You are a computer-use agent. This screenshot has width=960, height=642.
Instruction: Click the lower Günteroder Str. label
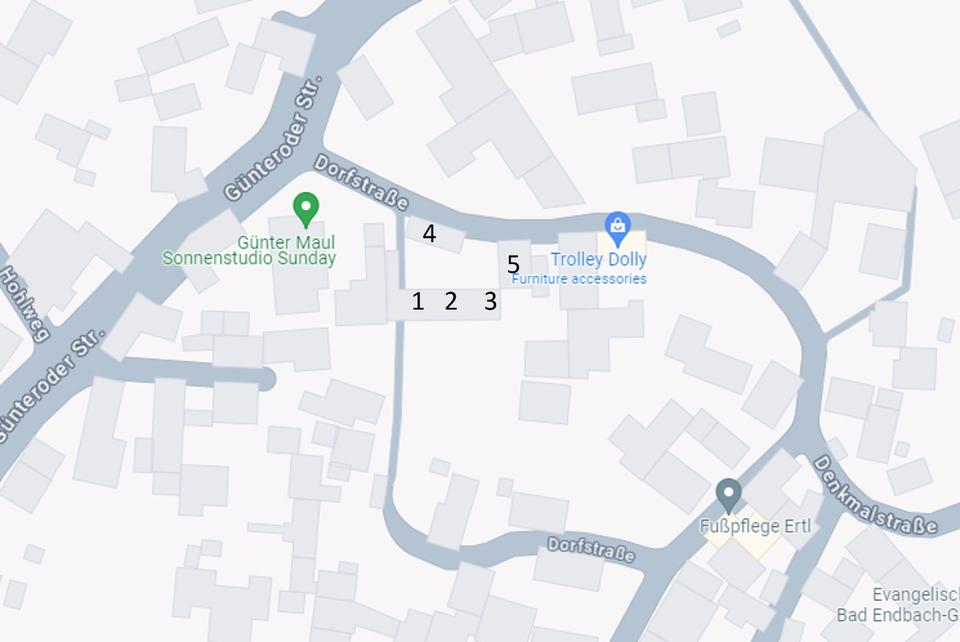[x=52, y=386]
